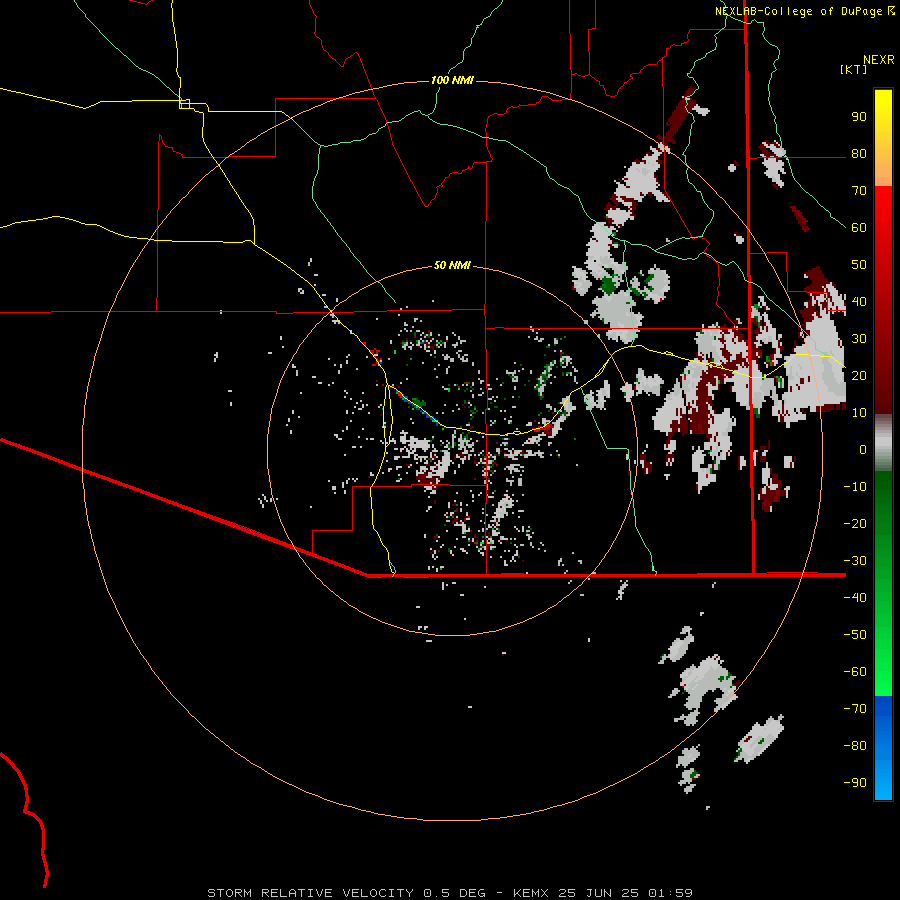Click the 80 value on the velocity scale
The image size is (900, 900).
(x=859, y=154)
